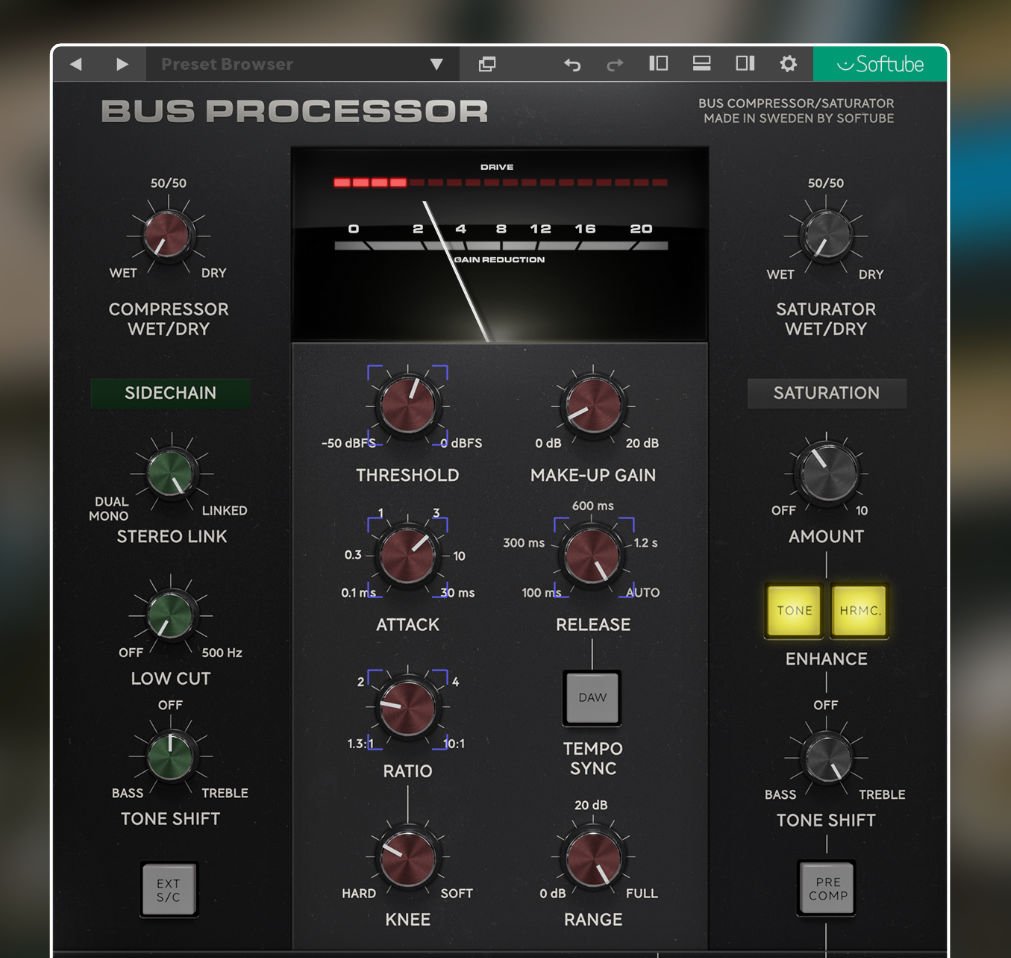Viewport: 1011px width, 958px height.
Task: Click the gain reduction meter display
Action: (500, 244)
